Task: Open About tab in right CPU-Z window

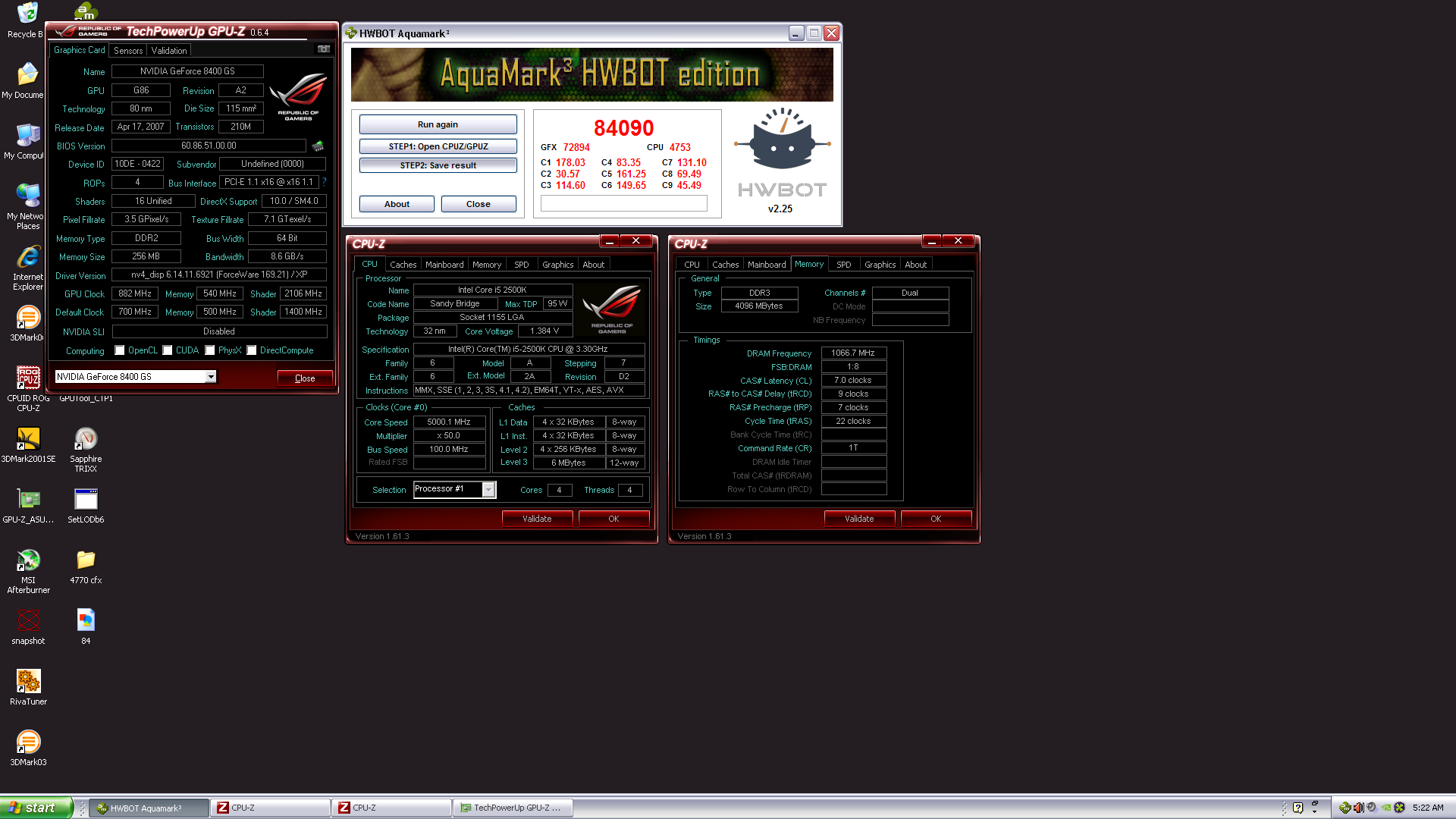Action: coord(916,265)
